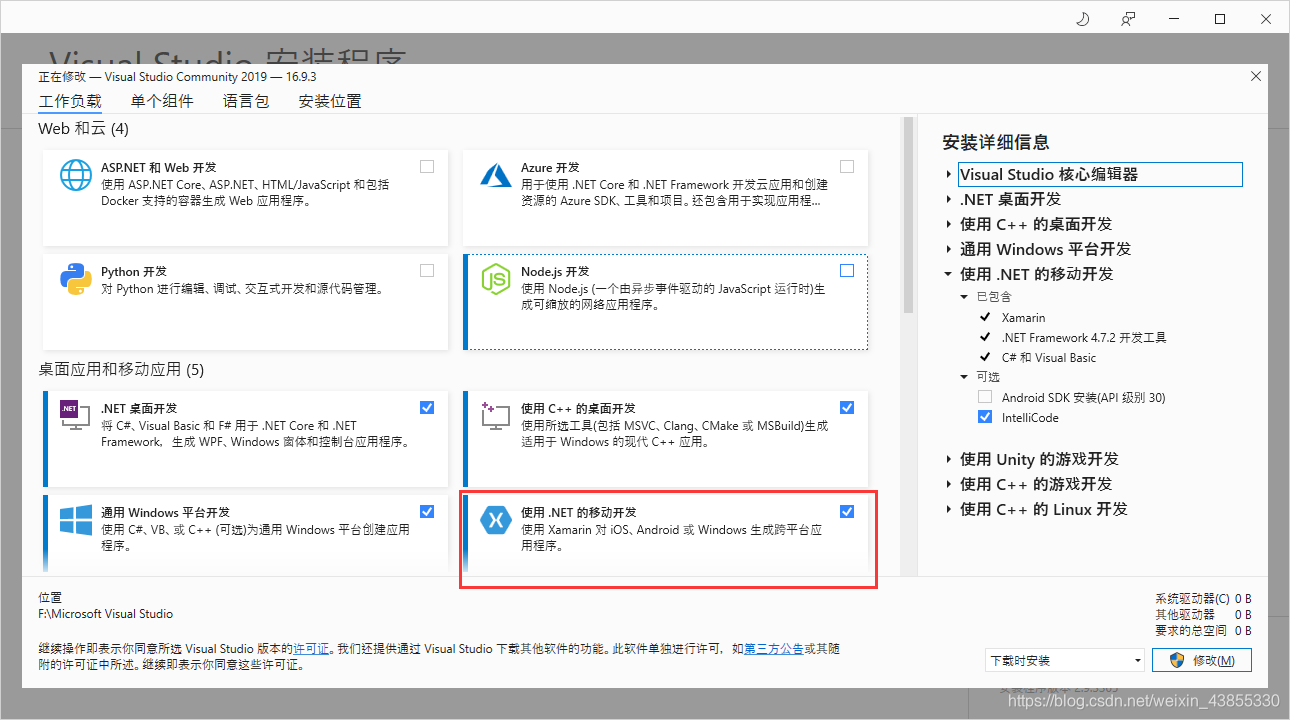Viewport: 1290px width, 720px height.
Task: Expand 使用 C++ 的 Linux 开发 details node
Action: click(x=948, y=509)
